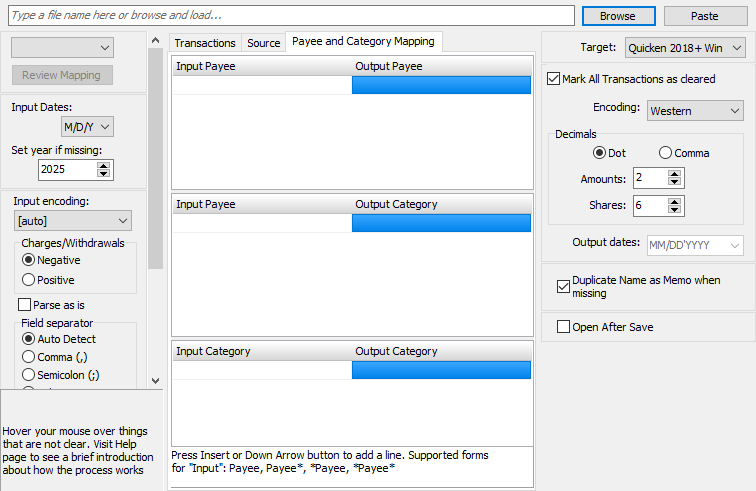The width and height of the screenshot is (756, 491).
Task: Switch to the Source tab
Action: coord(264,43)
